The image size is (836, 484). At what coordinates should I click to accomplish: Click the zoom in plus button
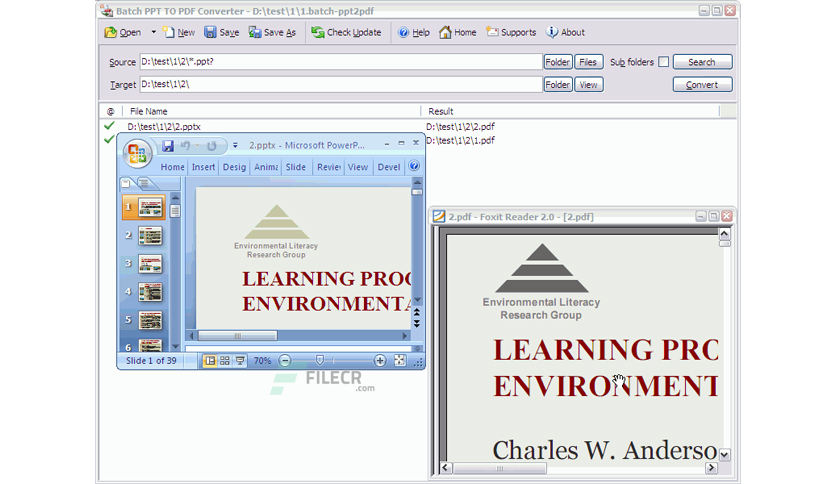[380, 361]
